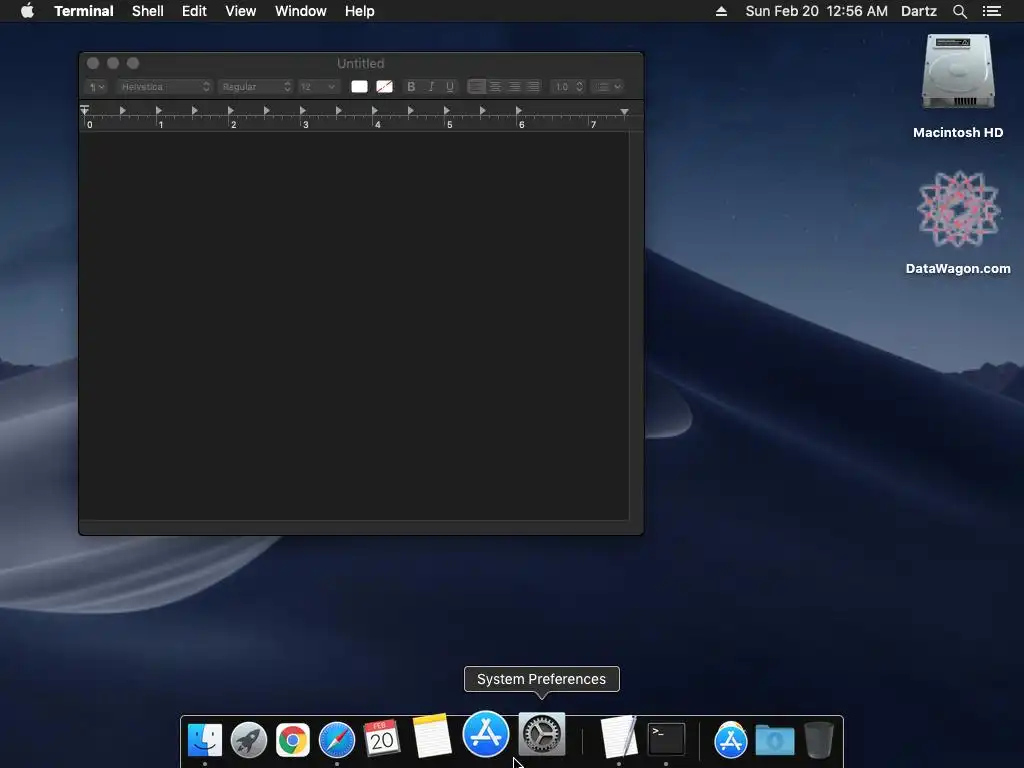Screen dimensions: 1024x768
Task: Open Spotlight search magnifier
Action: click(959, 11)
